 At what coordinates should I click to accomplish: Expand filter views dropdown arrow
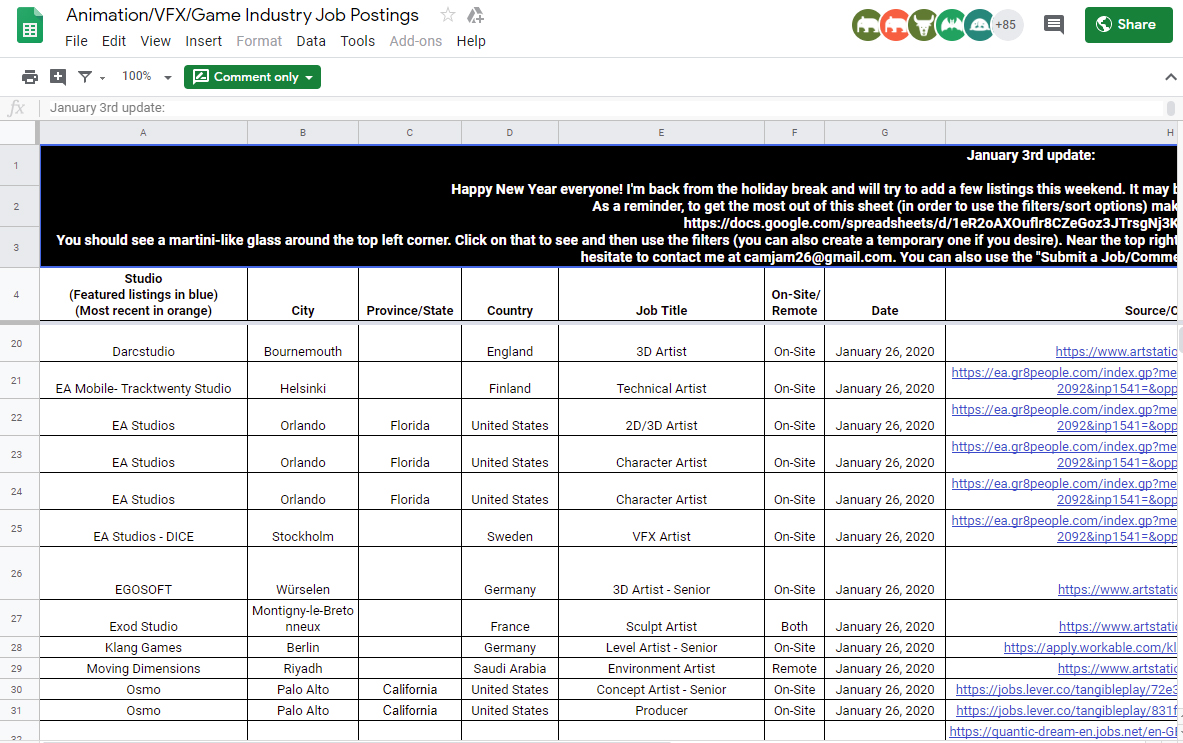[x=103, y=78]
